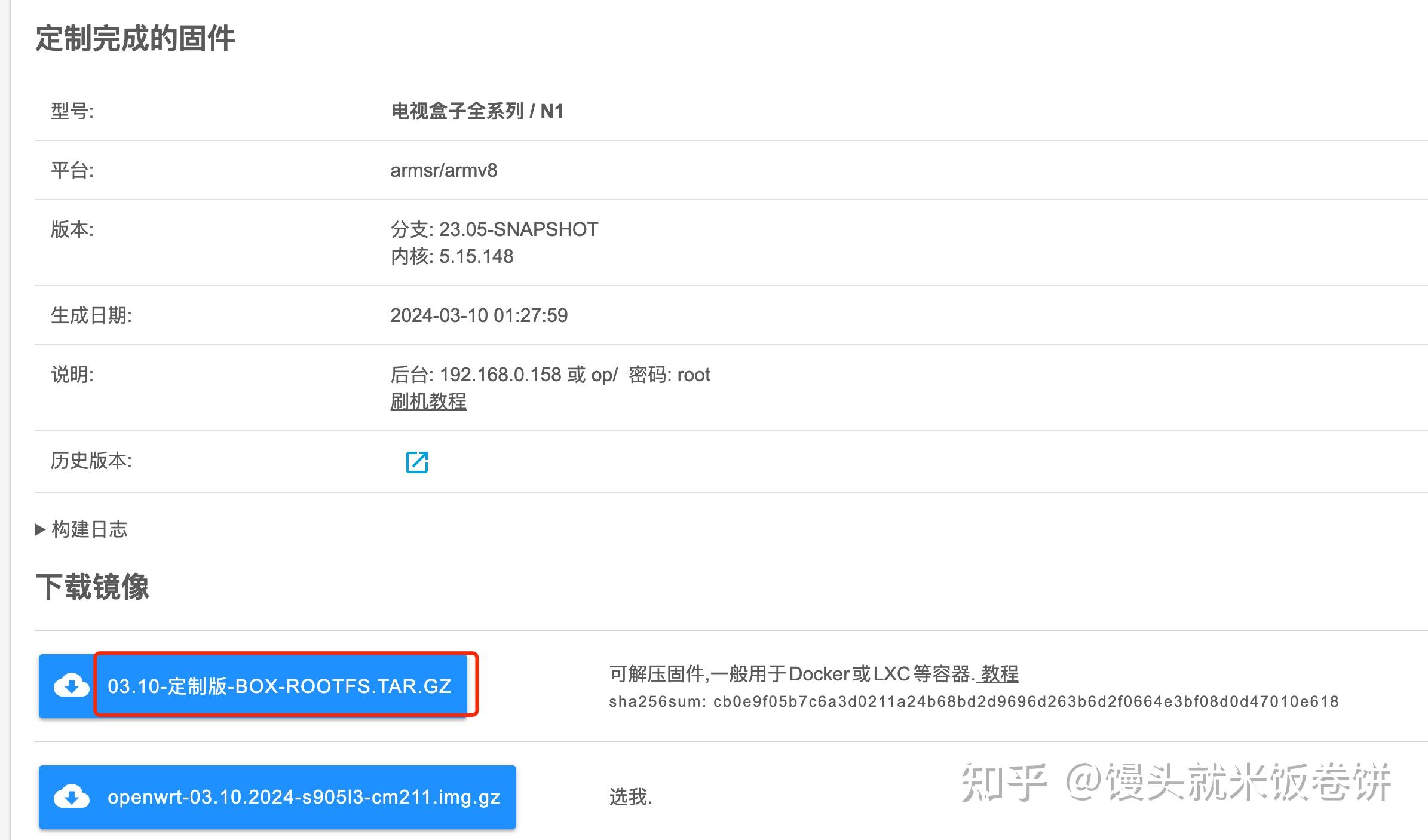The width and height of the screenshot is (1428, 840).
Task: Click the 电视盒子全系列 / N1 model text
Action: pos(478,111)
